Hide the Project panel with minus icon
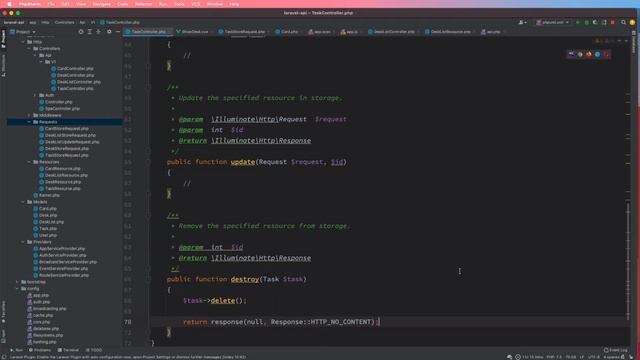The width and height of the screenshot is (640, 360). pos(118,31)
